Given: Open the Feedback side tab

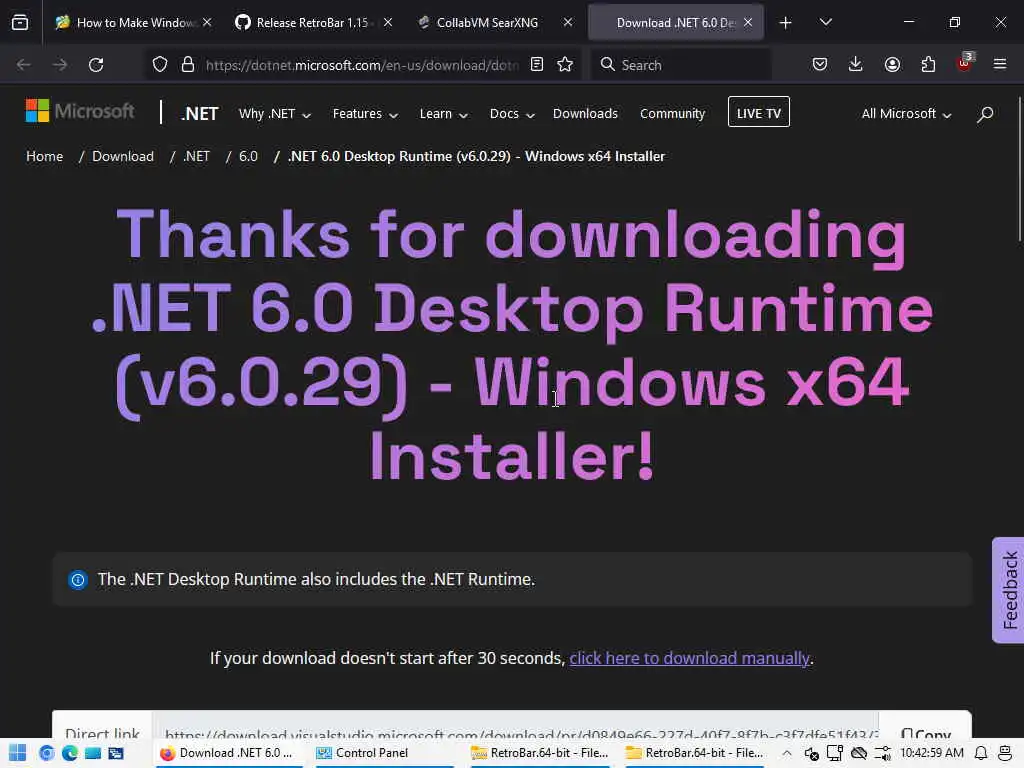Looking at the screenshot, I should click(1008, 590).
